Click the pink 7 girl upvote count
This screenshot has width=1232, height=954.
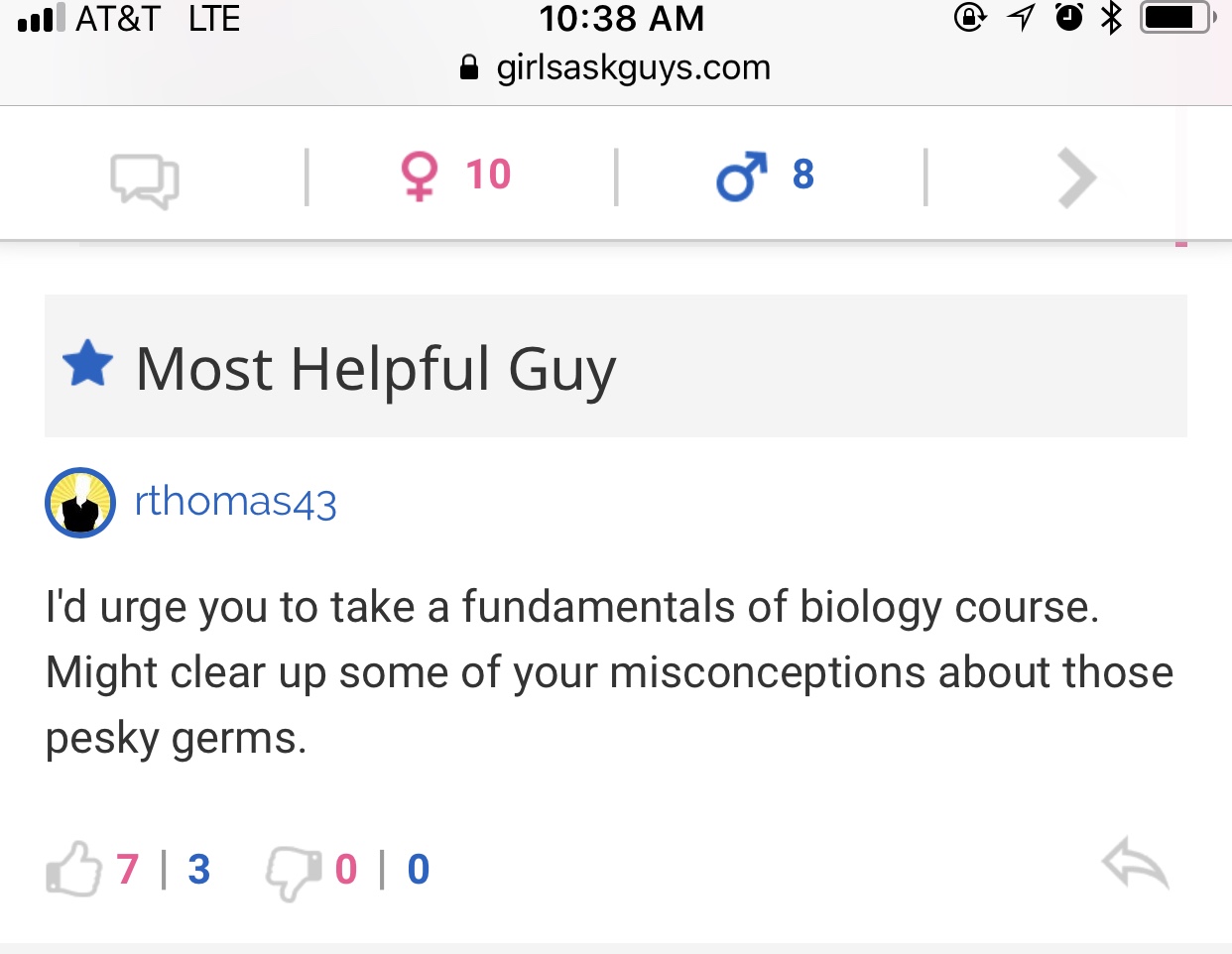coord(127,870)
